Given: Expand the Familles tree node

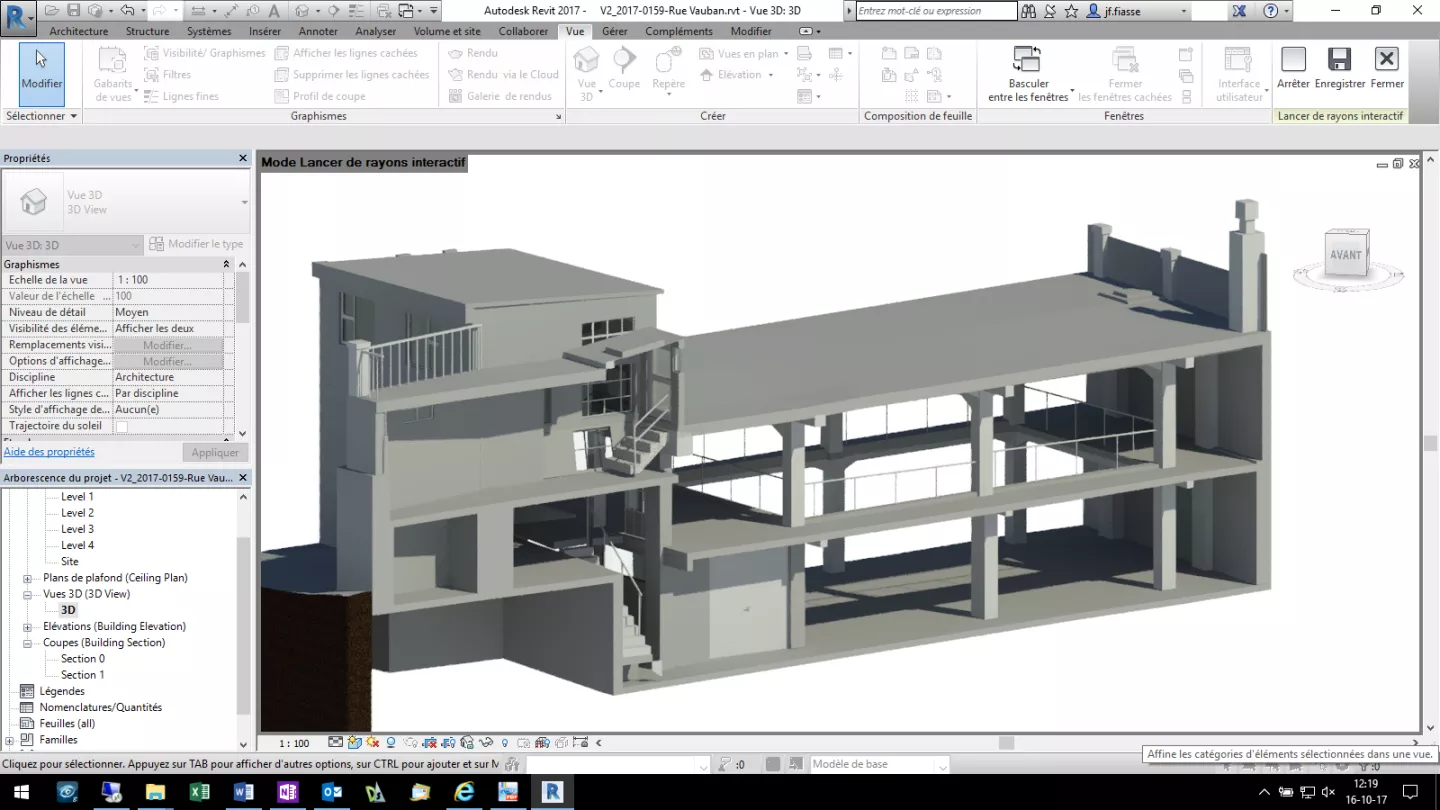Looking at the screenshot, I should 10,740.
